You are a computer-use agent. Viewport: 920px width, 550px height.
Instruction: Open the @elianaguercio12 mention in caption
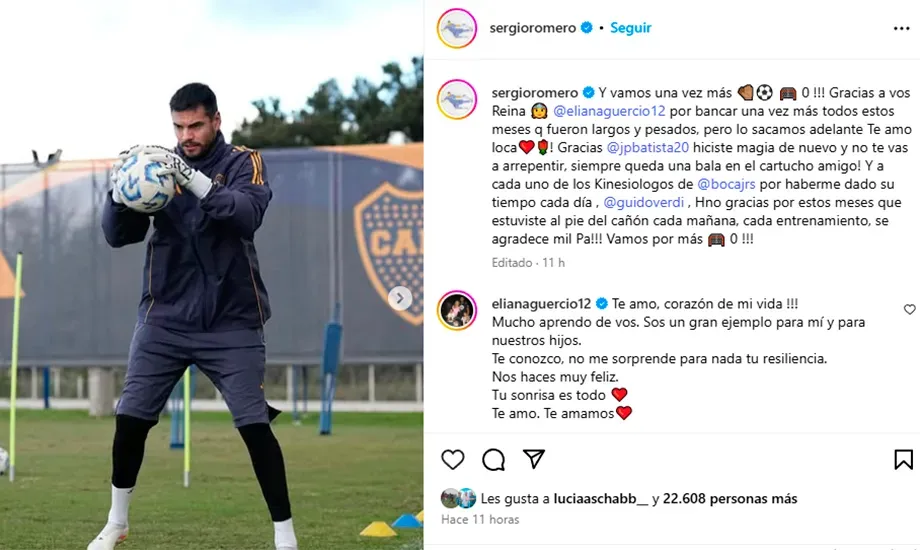coord(609,111)
